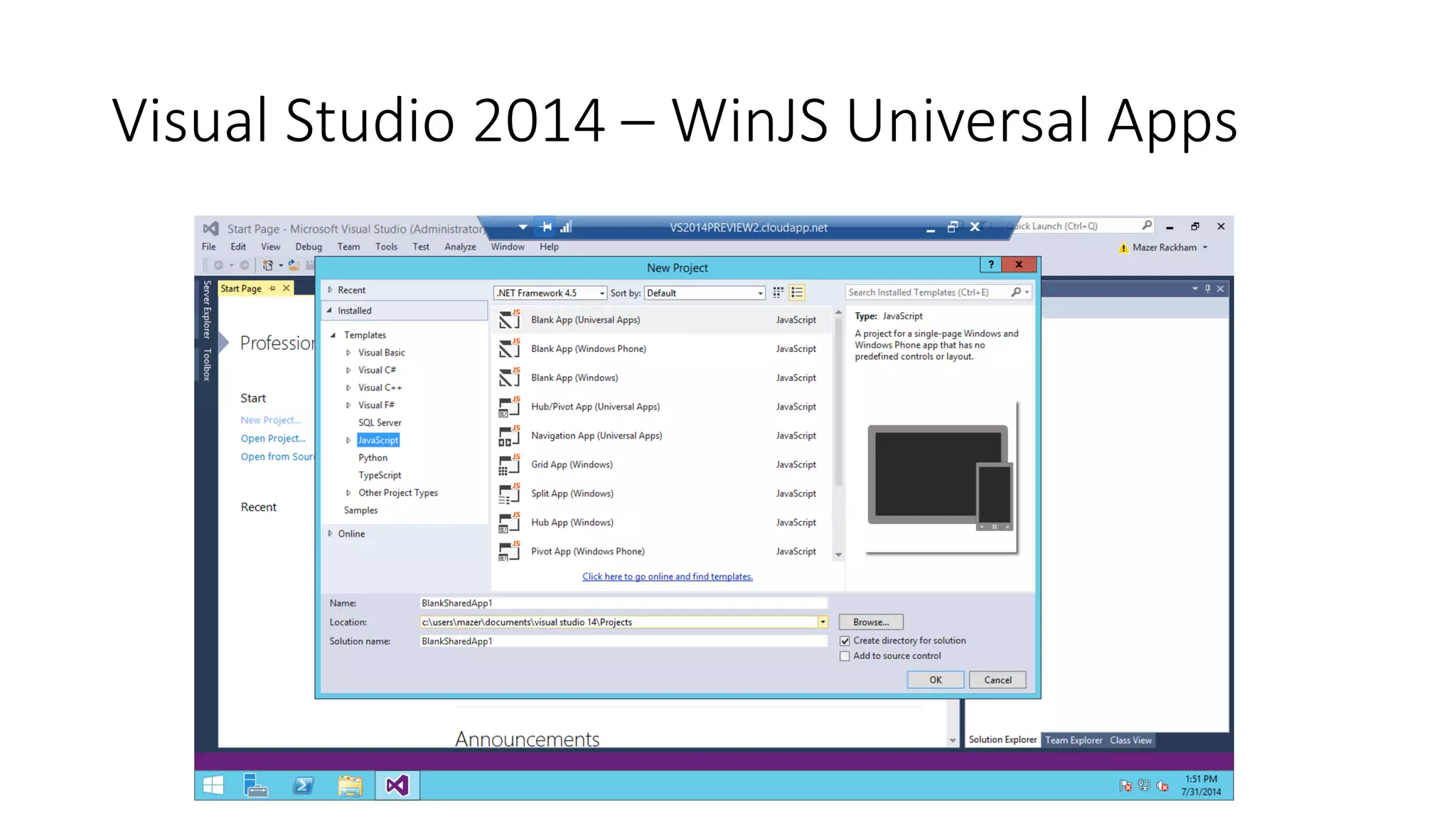Image resolution: width=1456 pixels, height=819 pixels.
Task: Open Debug menu
Action: 309,247
